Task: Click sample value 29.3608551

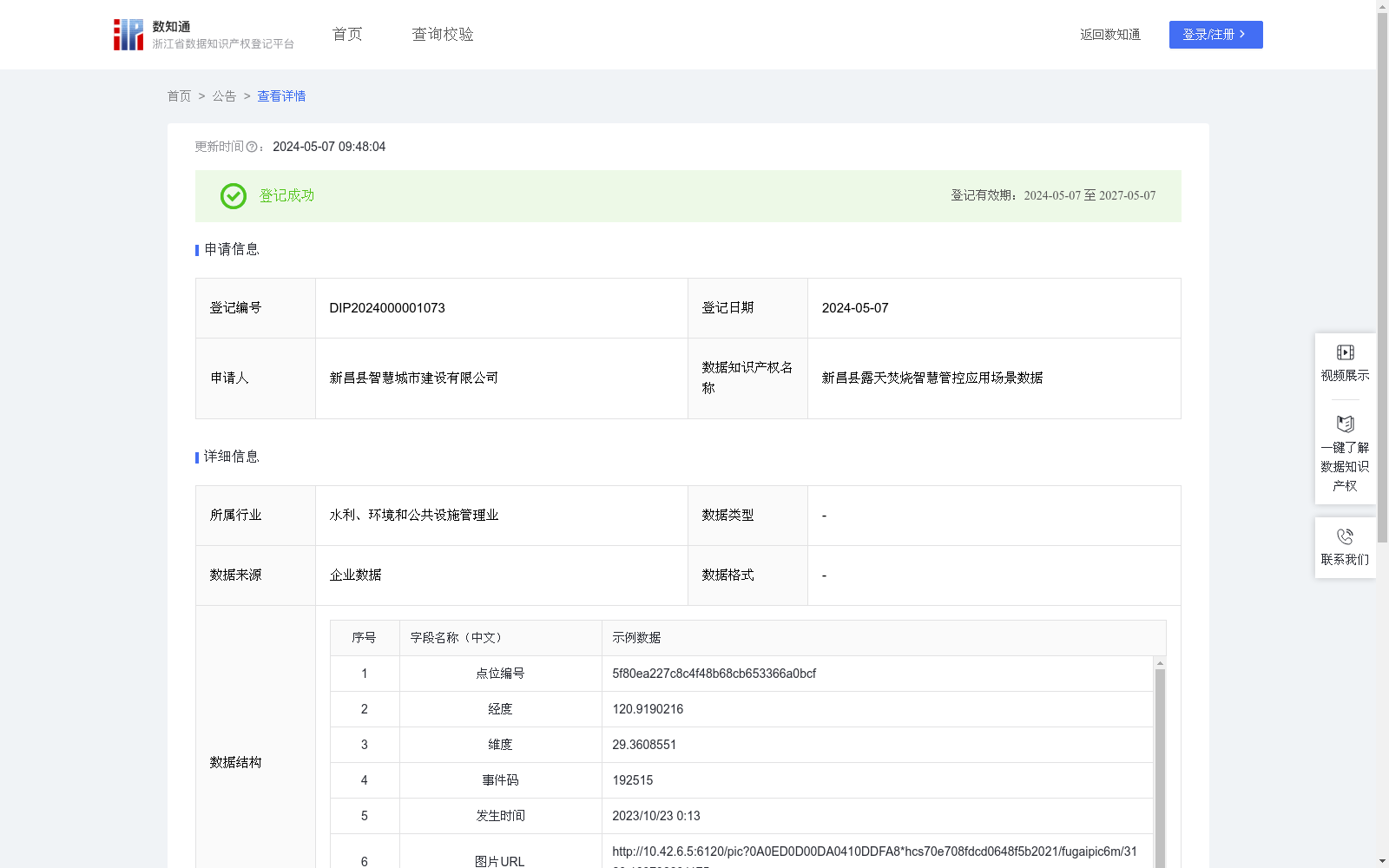Action: point(644,745)
